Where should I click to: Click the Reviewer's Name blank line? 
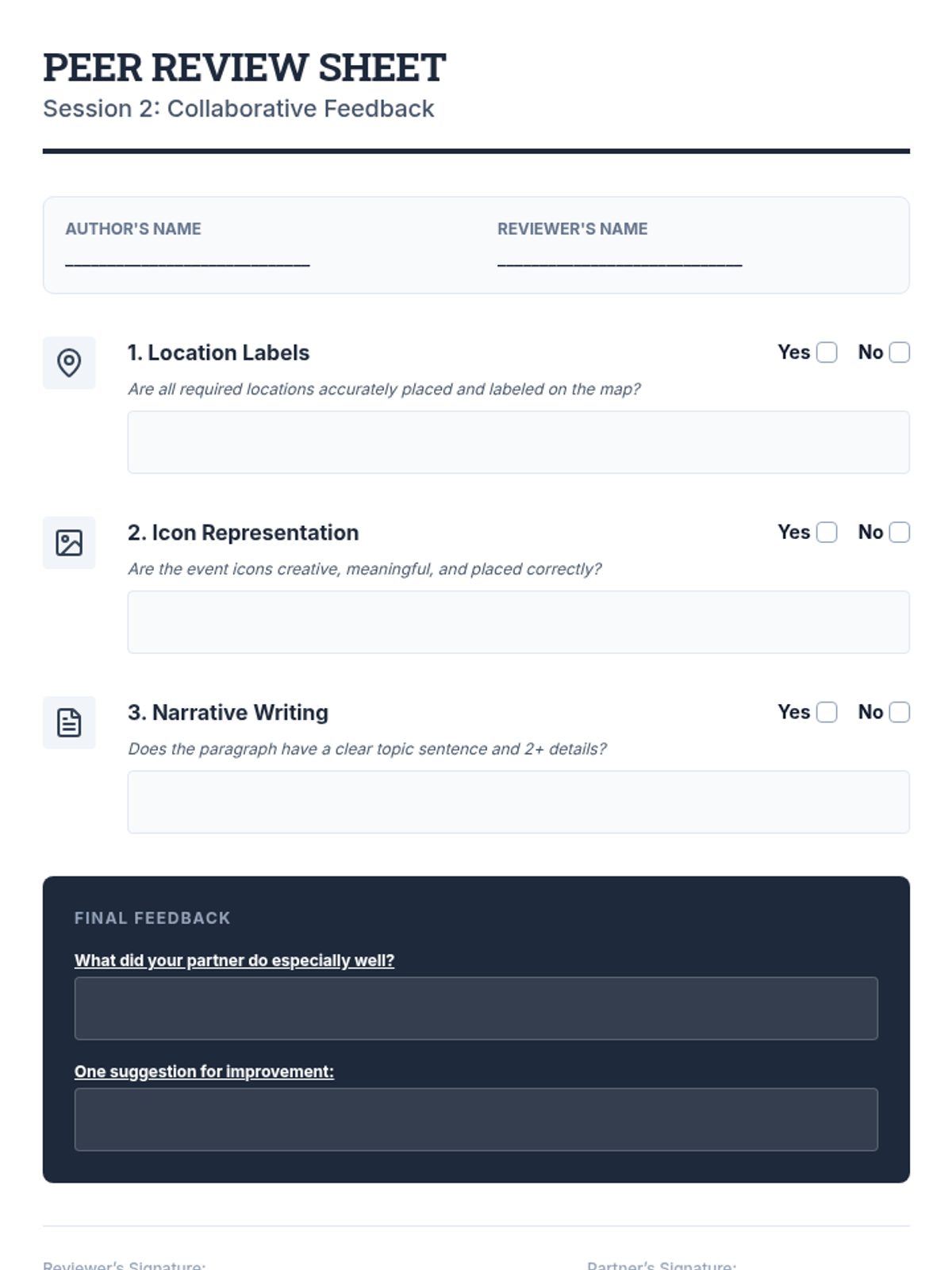coord(620,262)
